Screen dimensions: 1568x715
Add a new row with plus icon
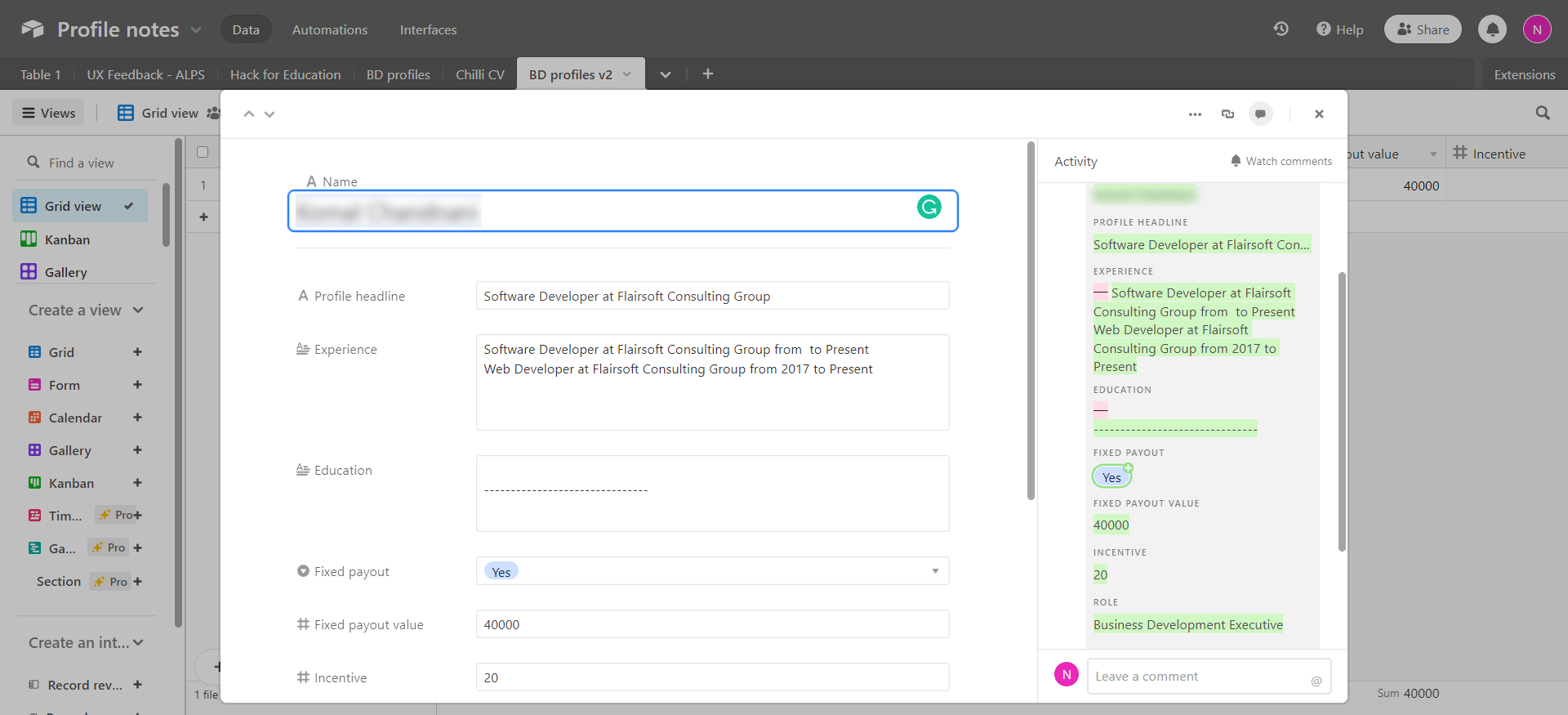pyautogui.click(x=203, y=217)
